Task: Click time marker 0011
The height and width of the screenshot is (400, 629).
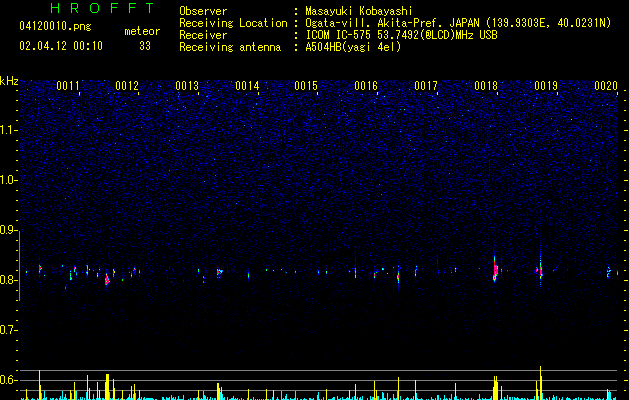Action: pyautogui.click(x=67, y=86)
